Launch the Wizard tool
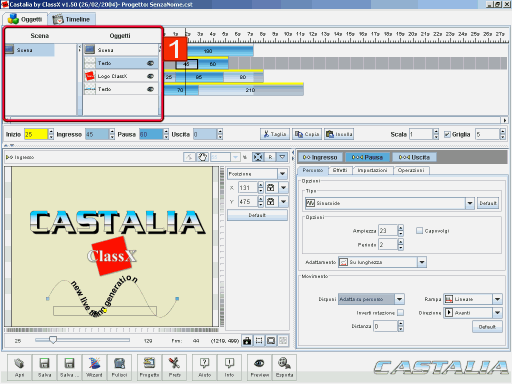 [94, 367]
